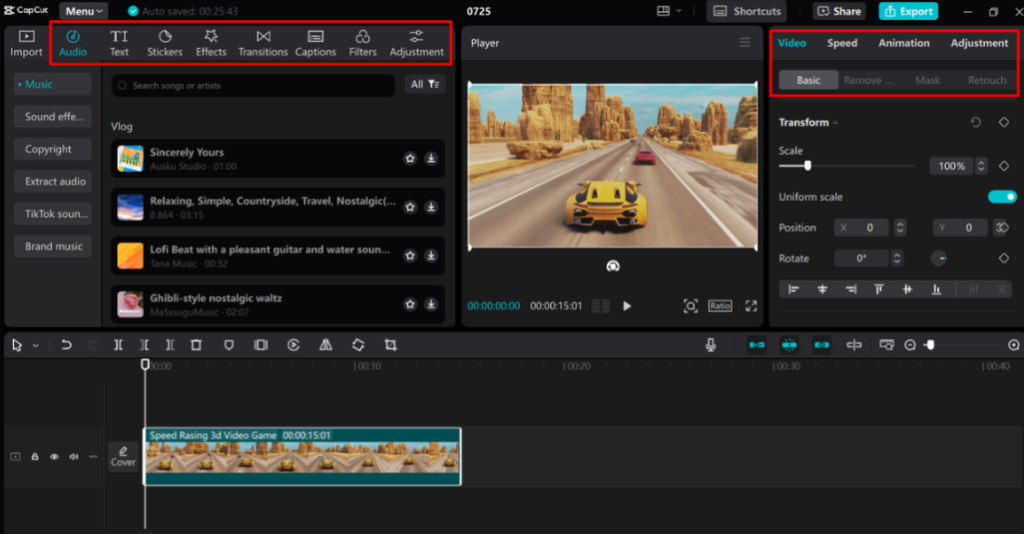1024x534 pixels.
Task: Toggle the preview axis icon
Action: (x=854, y=345)
